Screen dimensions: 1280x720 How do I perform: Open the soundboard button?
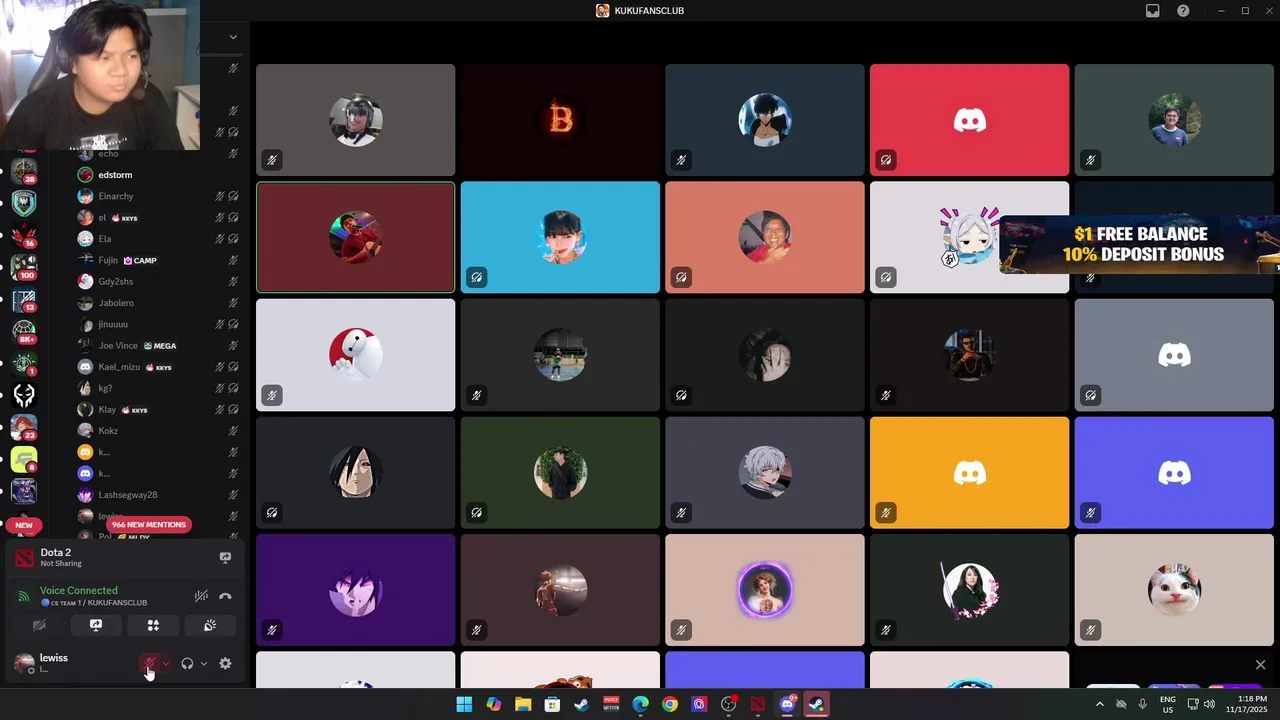tap(210, 625)
